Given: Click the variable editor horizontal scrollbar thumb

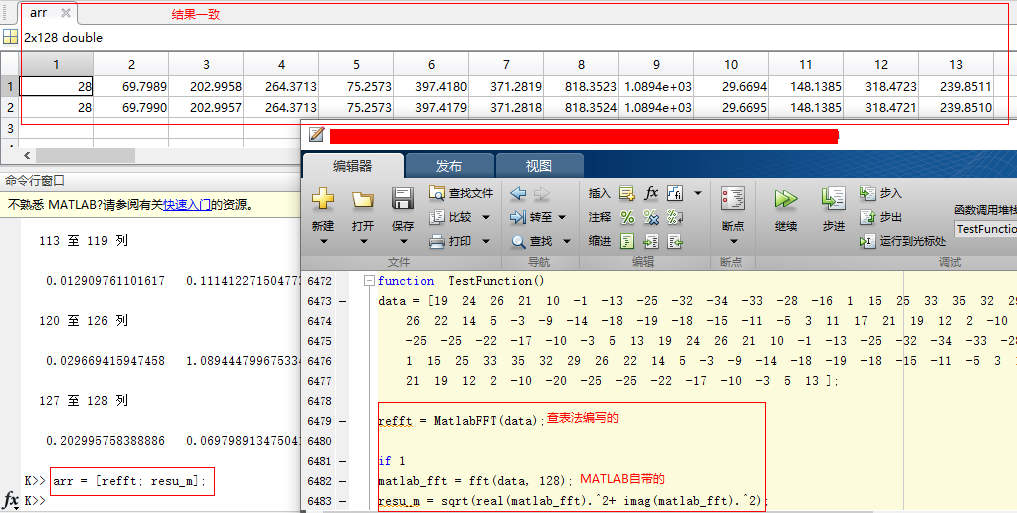Looking at the screenshot, I should (x=86, y=155).
